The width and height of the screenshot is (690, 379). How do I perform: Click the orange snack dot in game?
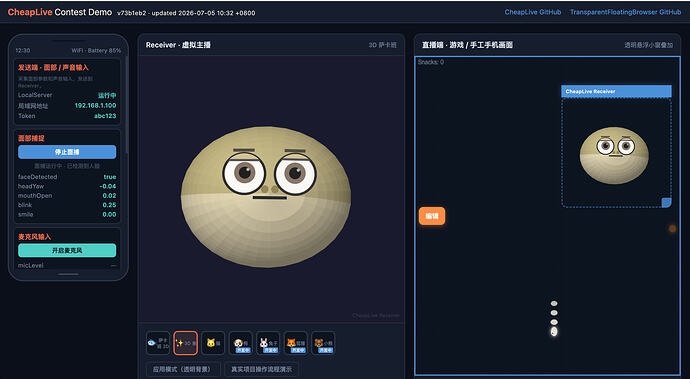(672, 228)
